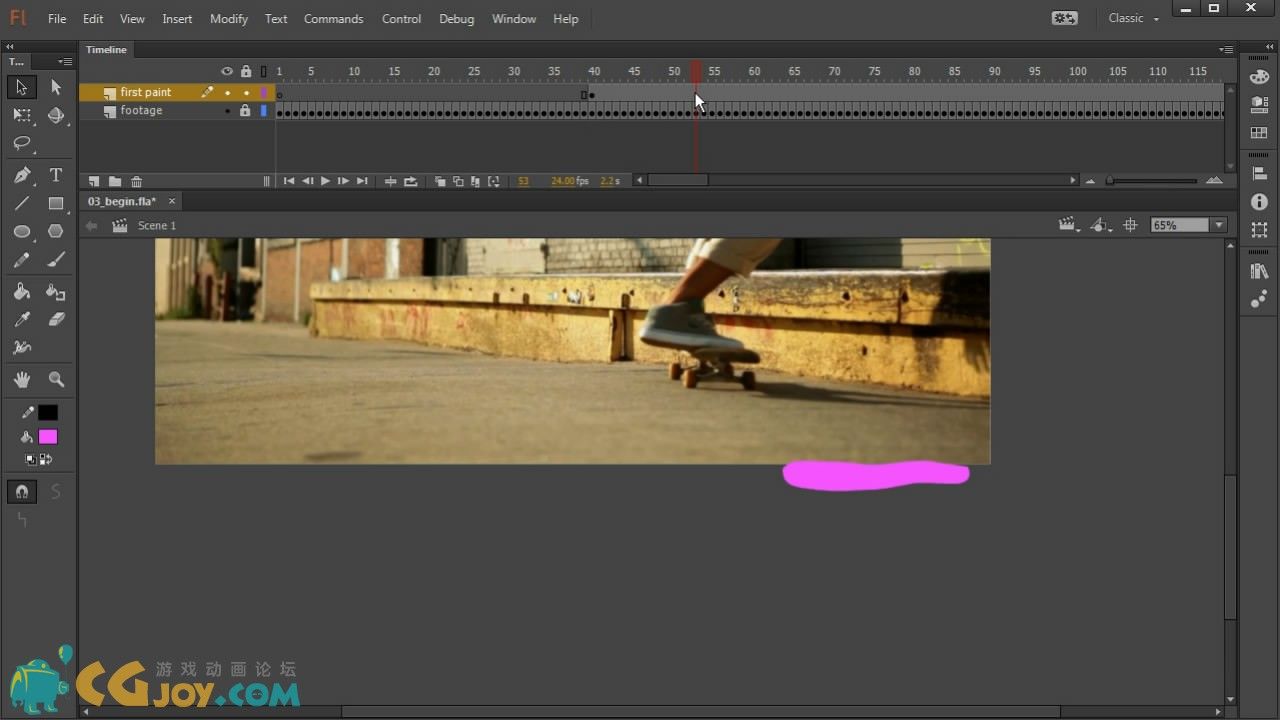Select the Rectangle tool
1280x720 pixels.
(x=56, y=203)
